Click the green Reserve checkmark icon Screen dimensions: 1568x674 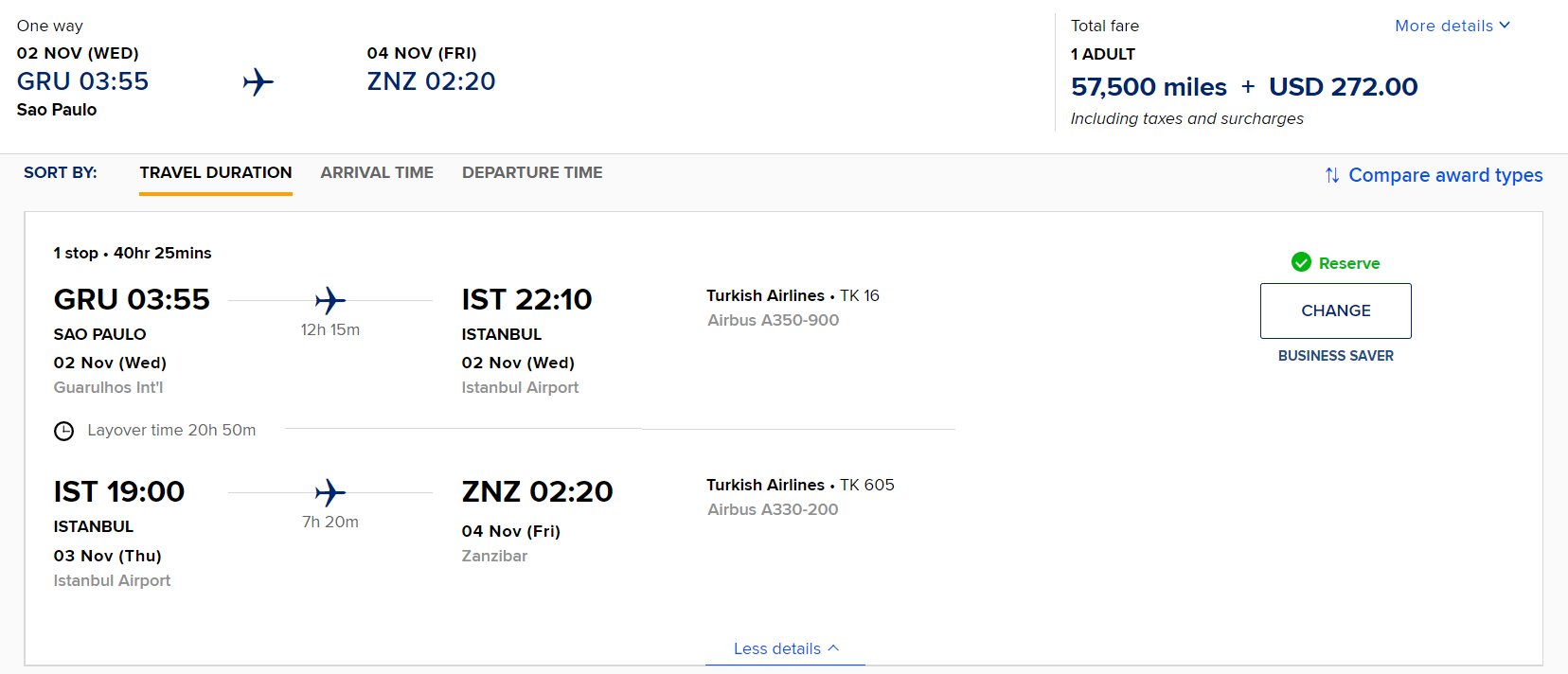click(x=1301, y=262)
